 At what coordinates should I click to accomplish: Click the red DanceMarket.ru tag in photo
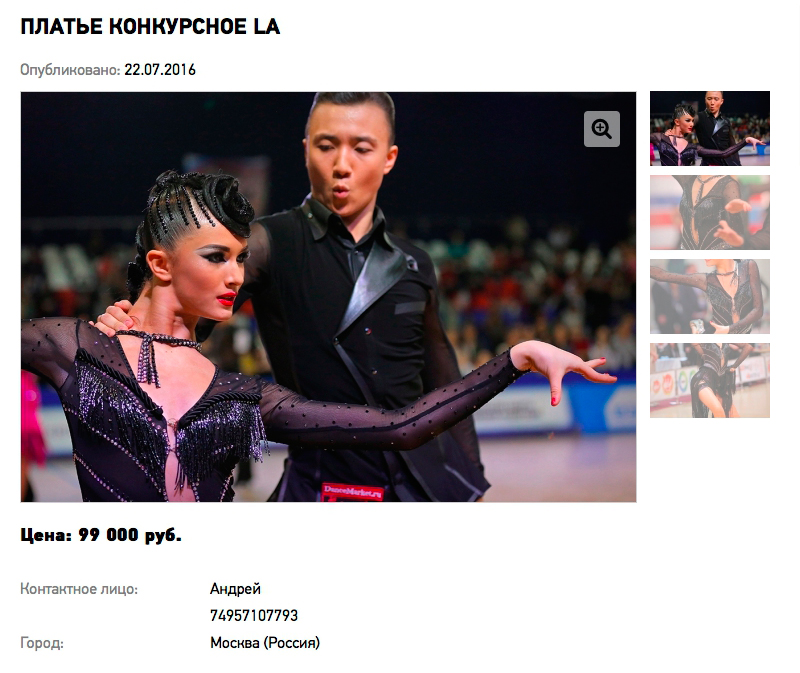[353, 492]
